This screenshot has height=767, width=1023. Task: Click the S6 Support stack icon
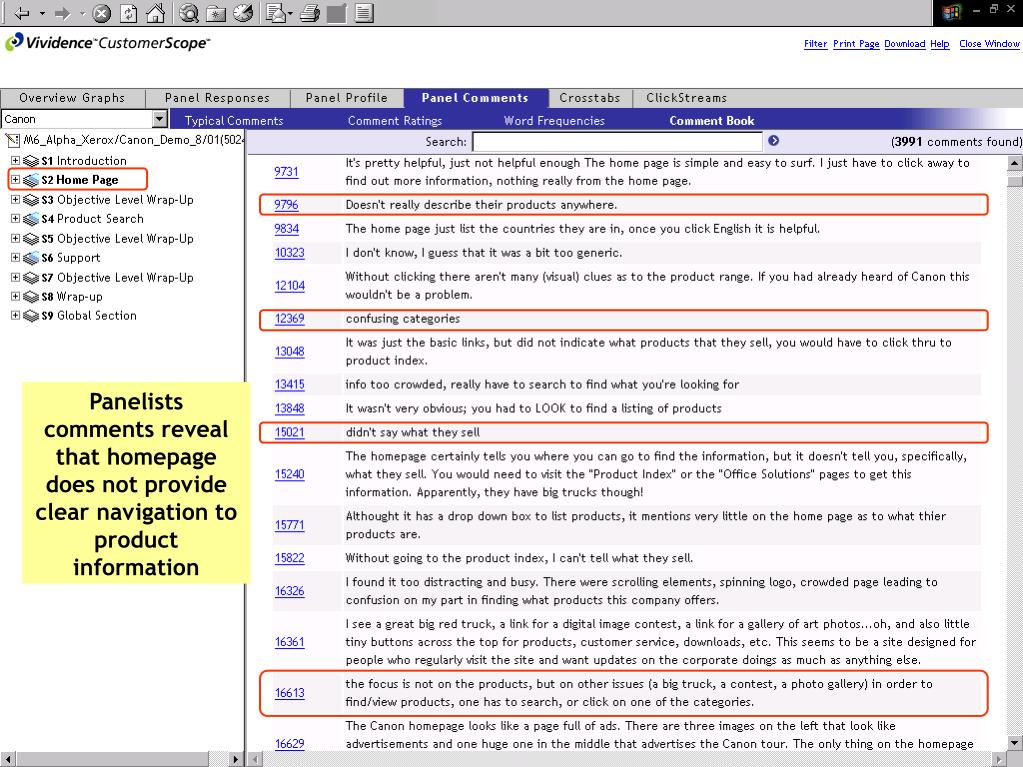31,258
